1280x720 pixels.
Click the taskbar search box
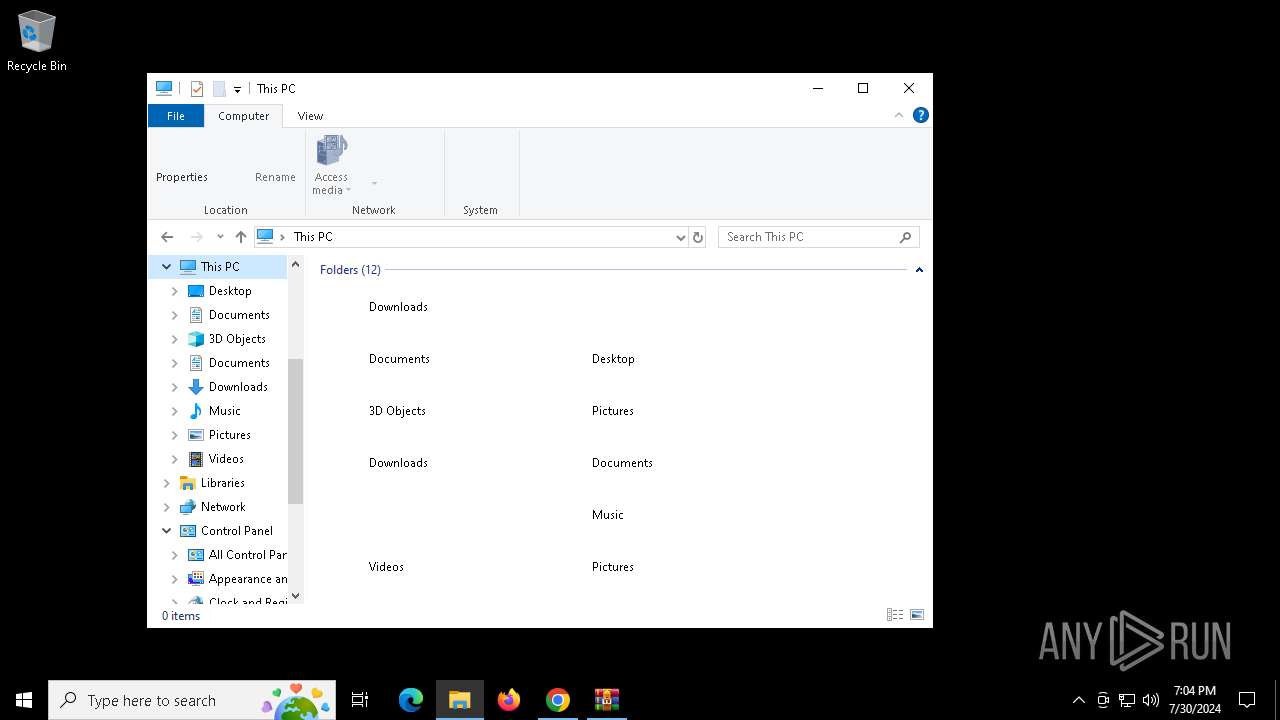192,700
